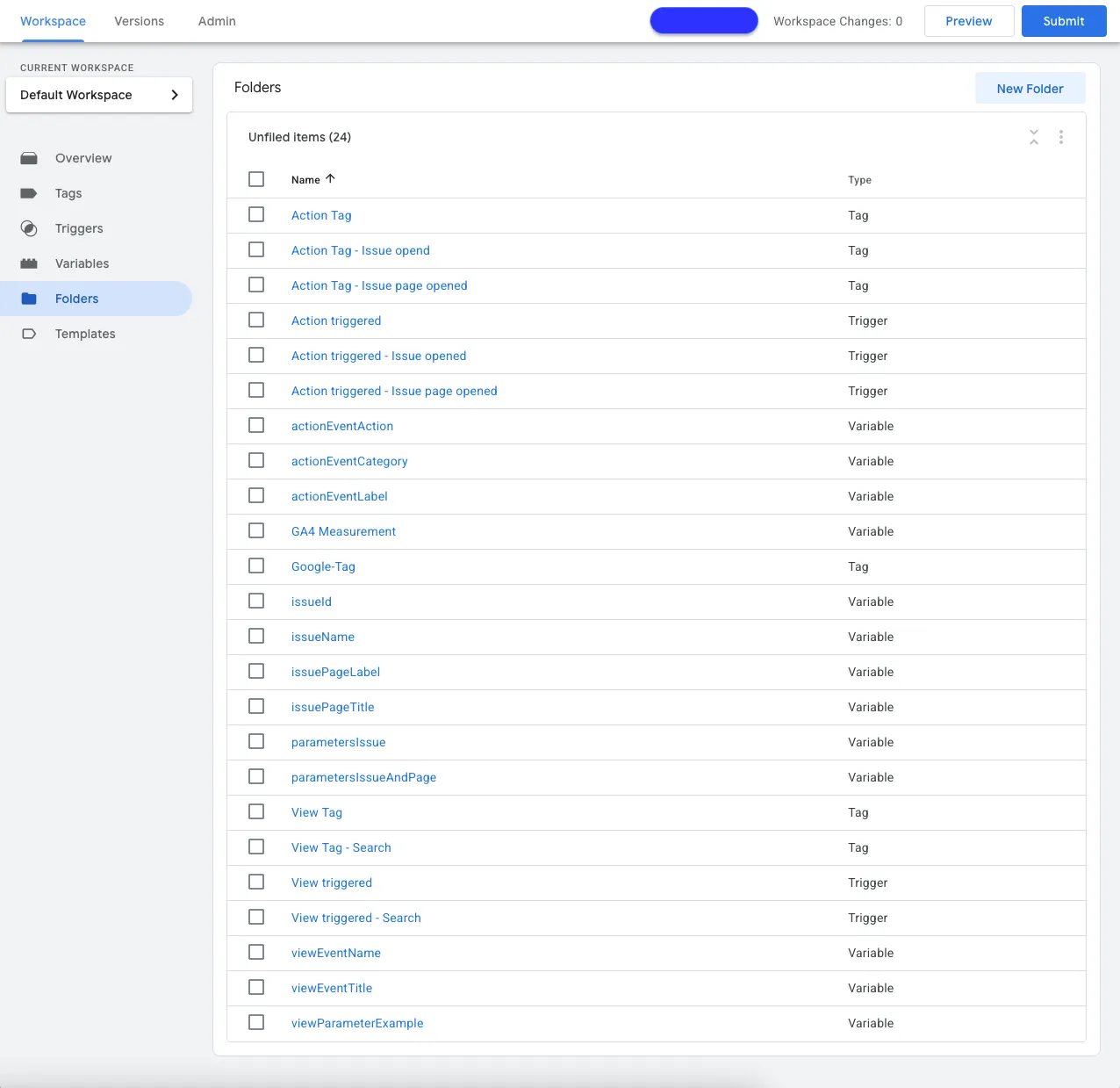The height and width of the screenshot is (1088, 1120).
Task: Click the New Folder button
Action: 1030,89
